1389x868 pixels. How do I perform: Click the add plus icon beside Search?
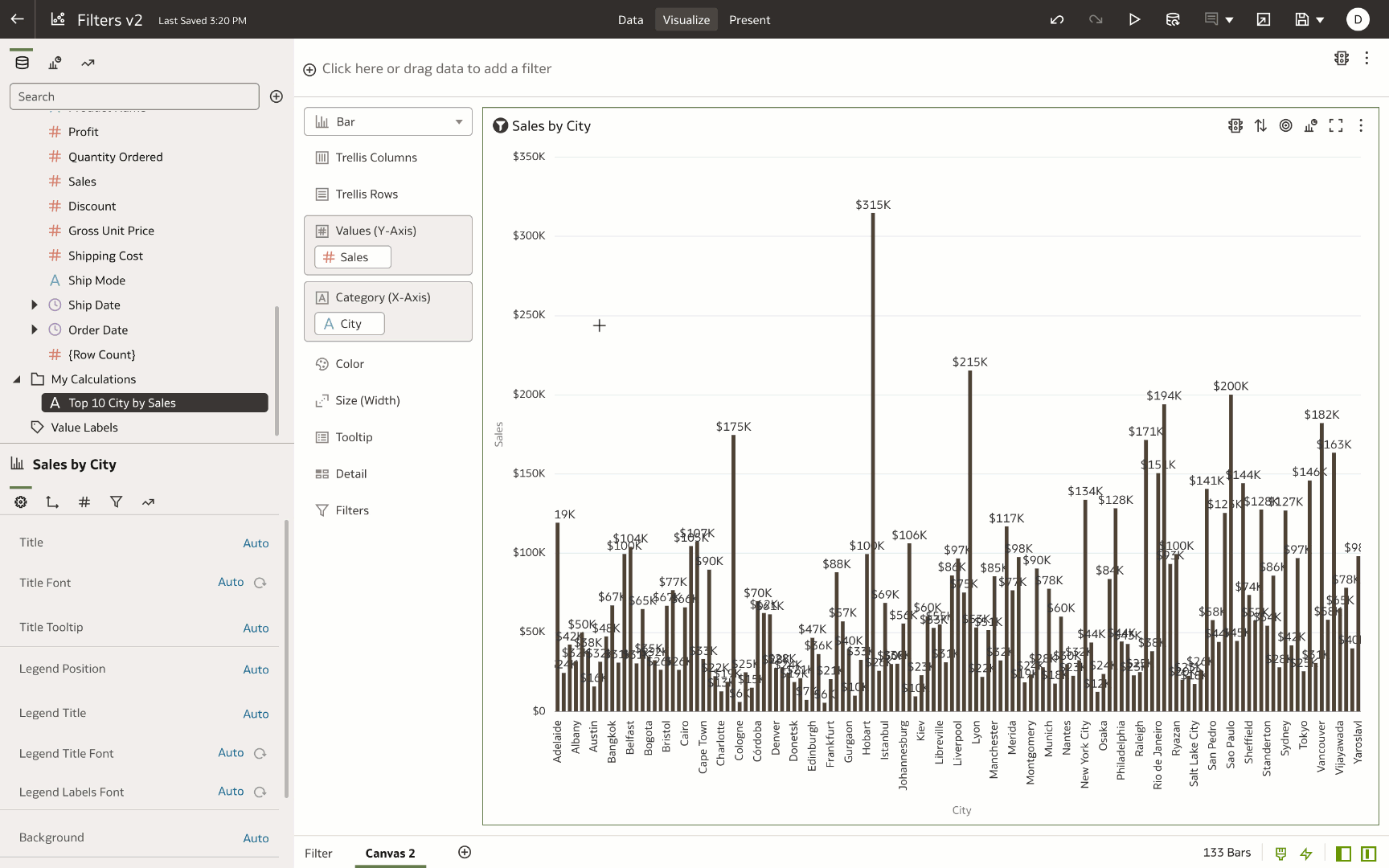pos(277,96)
